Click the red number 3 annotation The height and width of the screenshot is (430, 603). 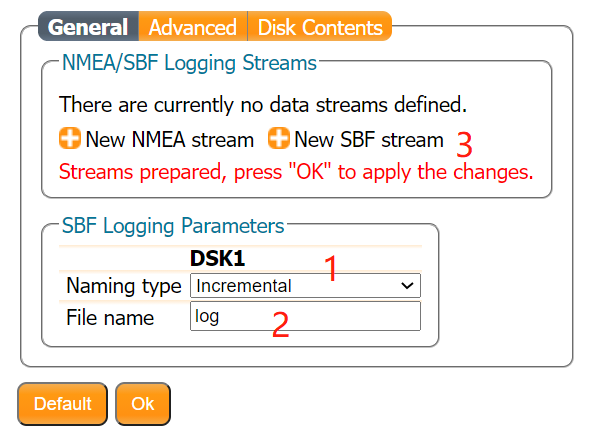464,145
